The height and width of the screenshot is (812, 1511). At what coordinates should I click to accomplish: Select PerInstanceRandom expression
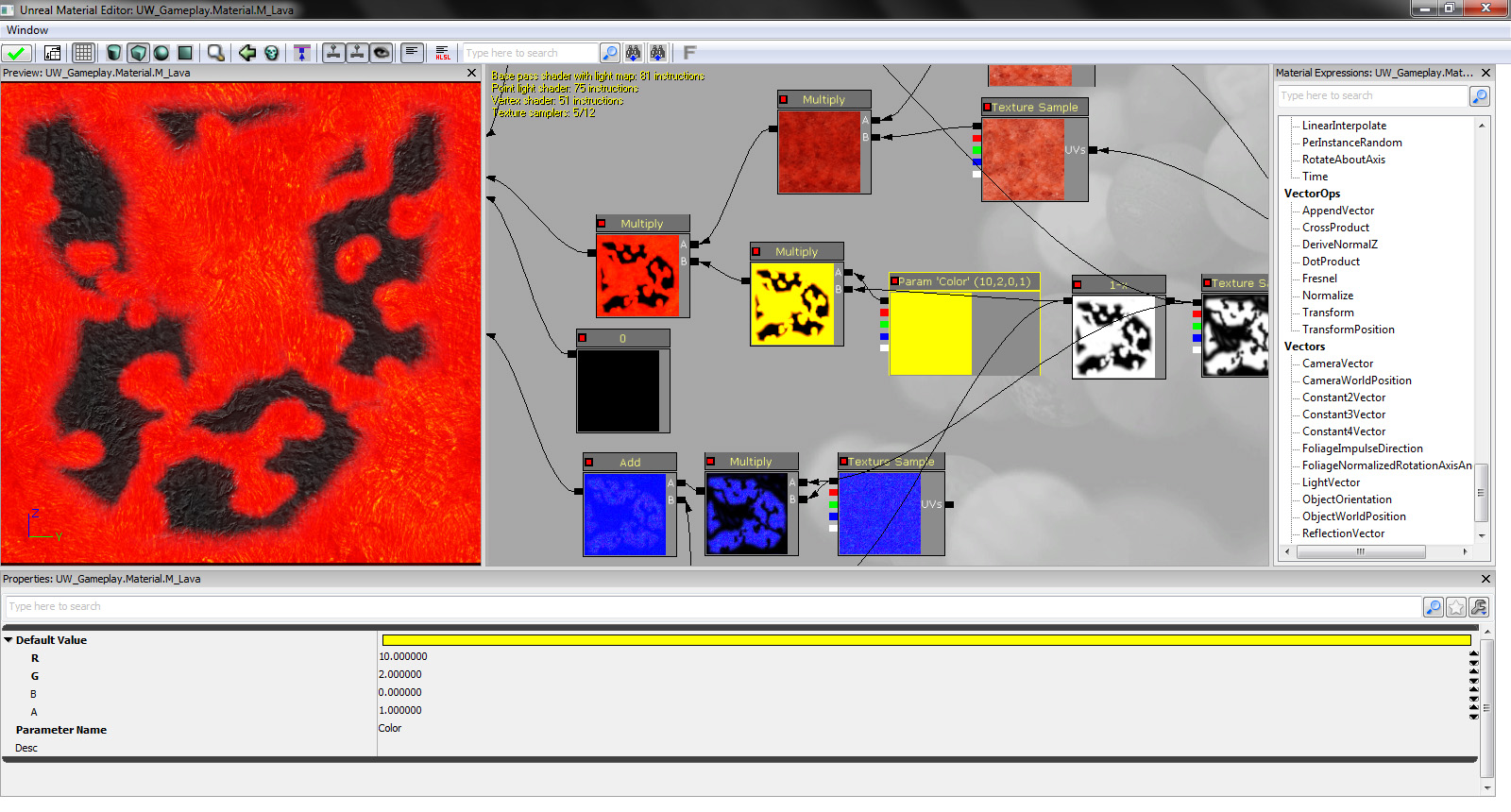pyautogui.click(x=1351, y=143)
